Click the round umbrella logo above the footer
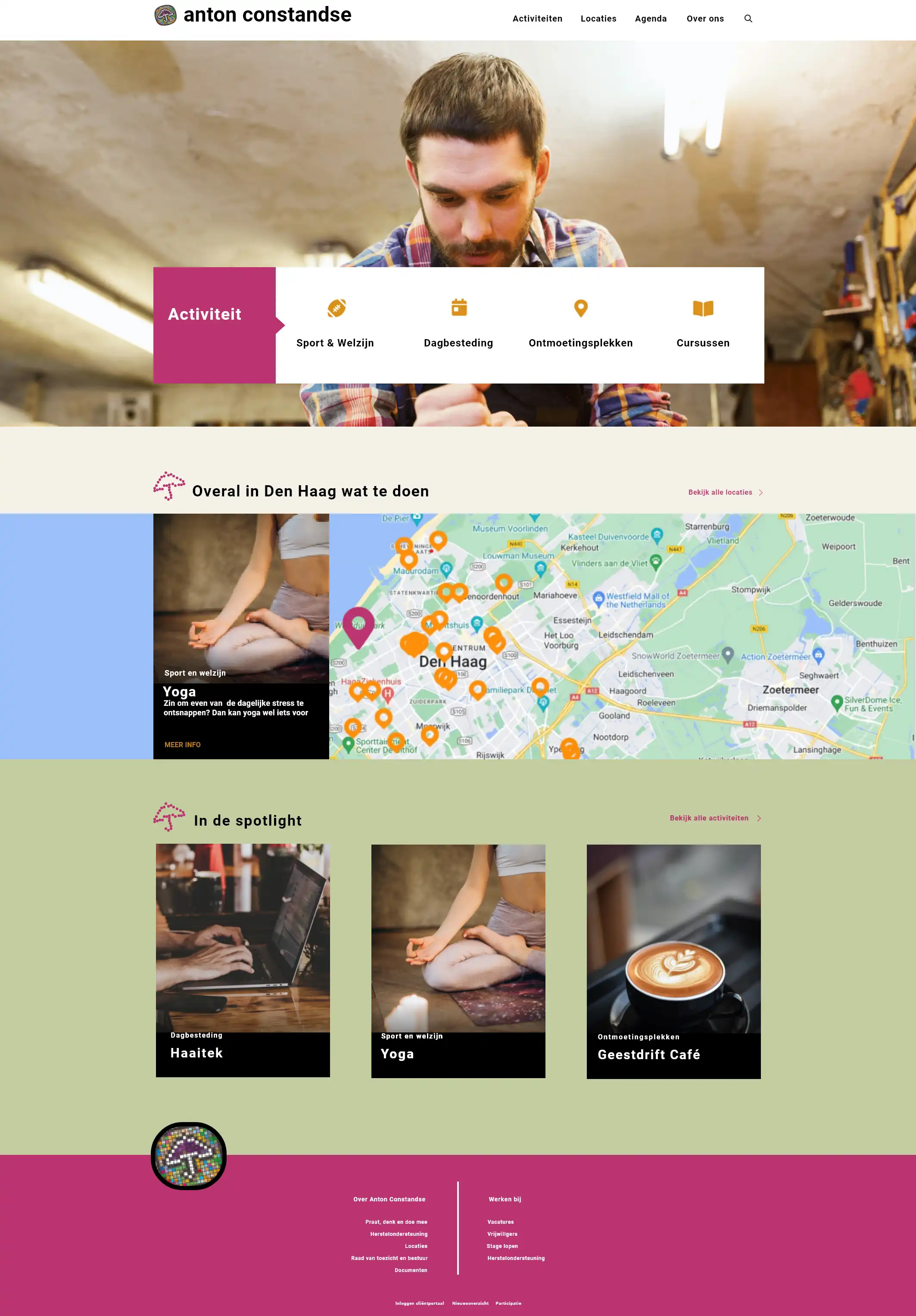 [189, 1156]
